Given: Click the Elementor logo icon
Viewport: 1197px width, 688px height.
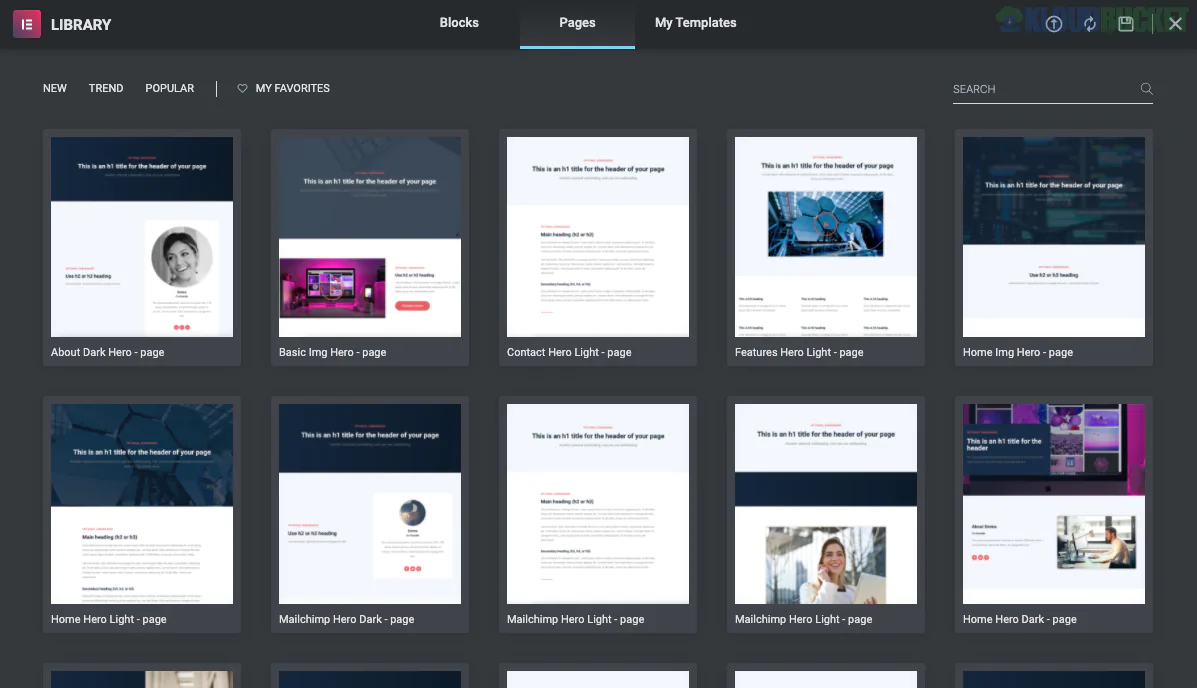Looking at the screenshot, I should 26,23.
